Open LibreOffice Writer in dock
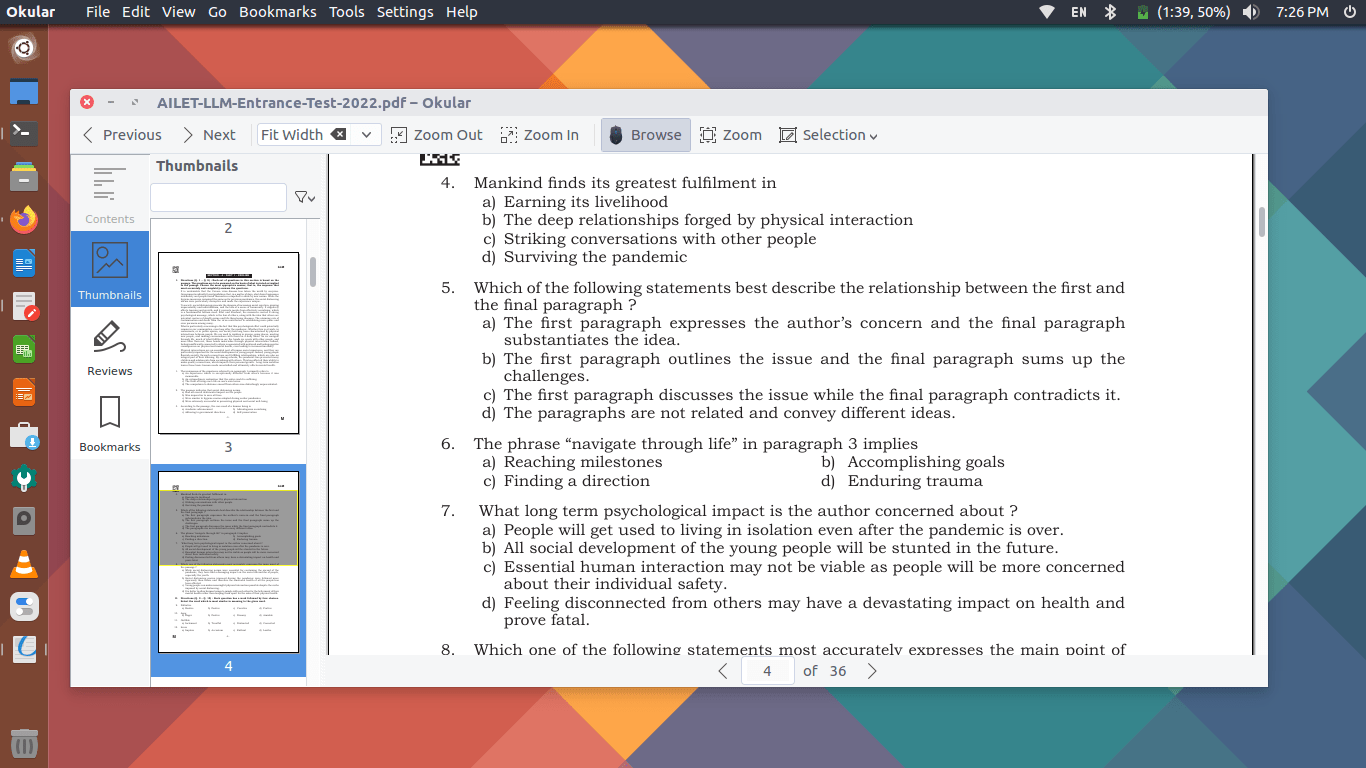This screenshot has height=768, width=1366. coord(24,263)
